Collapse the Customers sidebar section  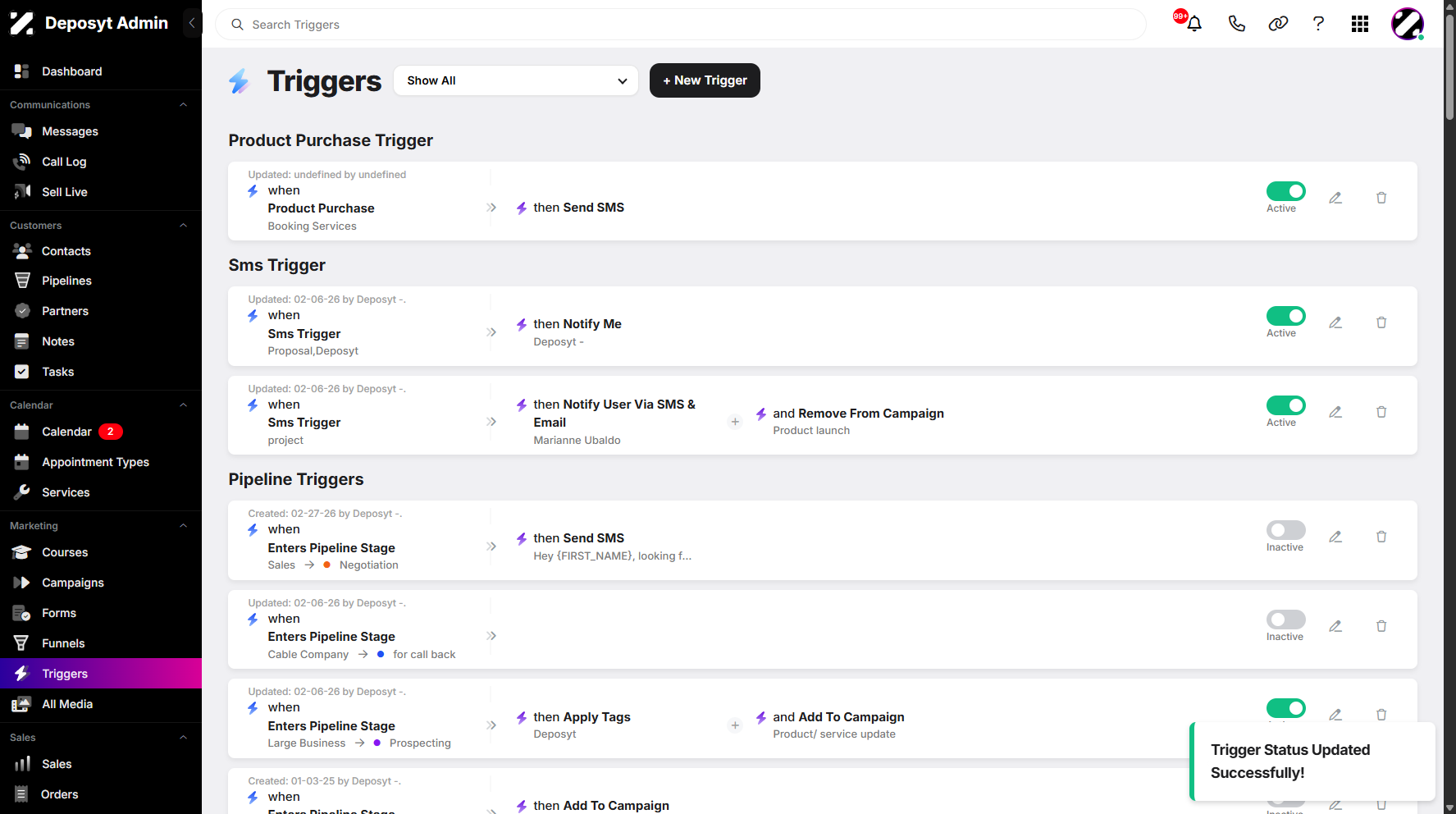183,226
